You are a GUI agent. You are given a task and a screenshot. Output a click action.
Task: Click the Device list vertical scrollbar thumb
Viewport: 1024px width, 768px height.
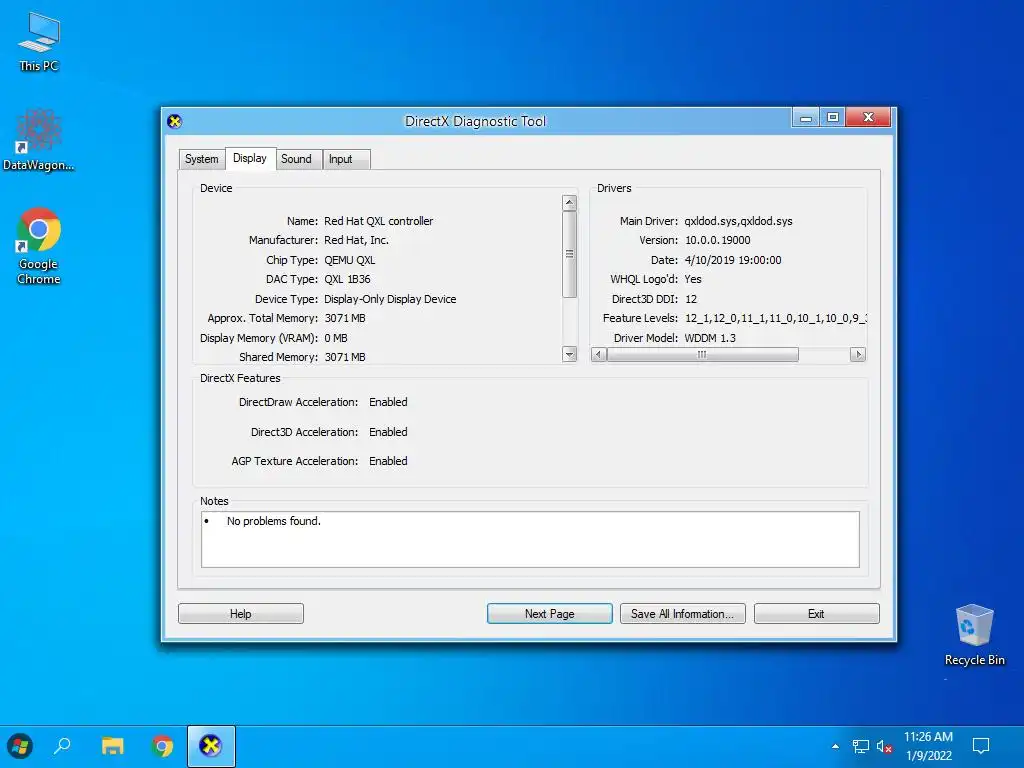tap(569, 254)
